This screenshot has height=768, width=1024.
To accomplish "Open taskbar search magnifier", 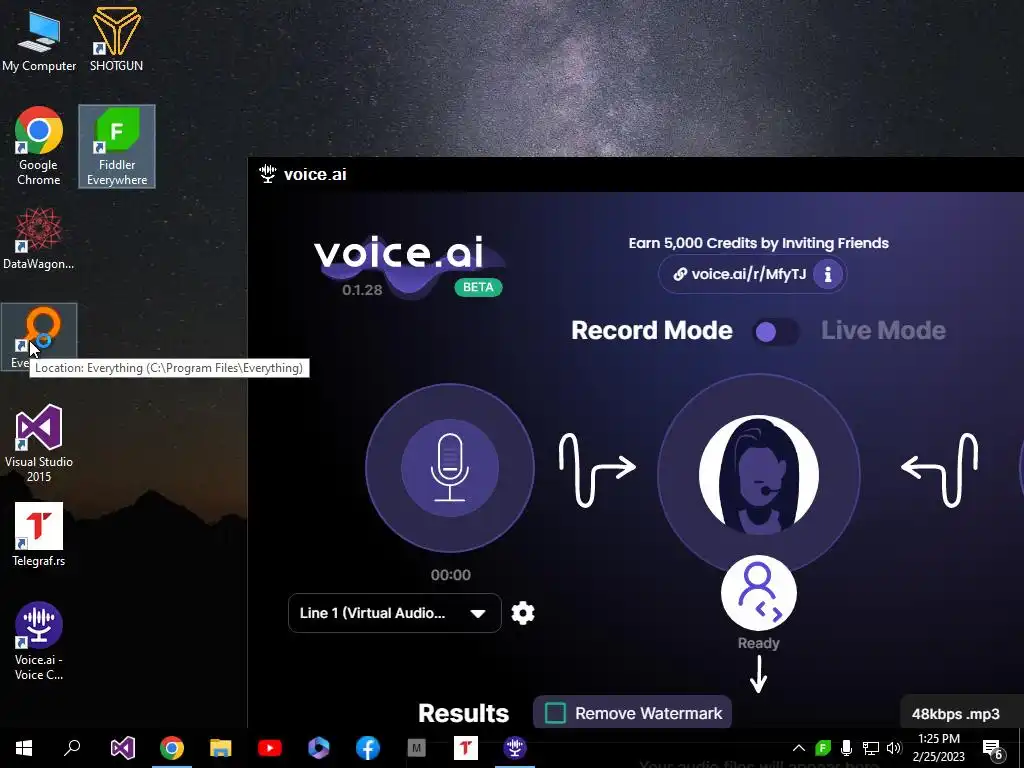I will 72,747.
